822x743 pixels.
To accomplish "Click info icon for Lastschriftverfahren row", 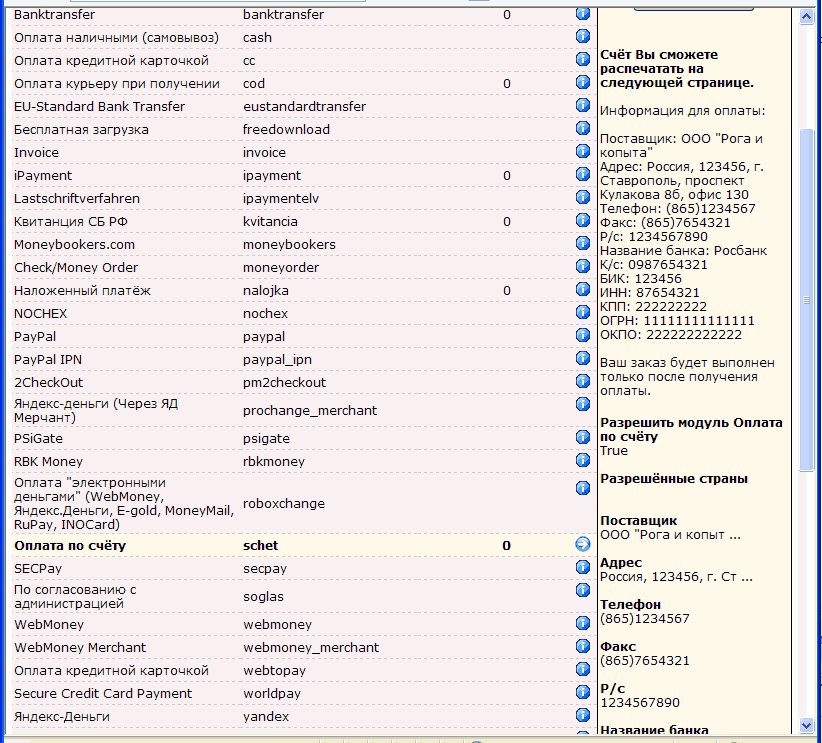I will click(582, 197).
